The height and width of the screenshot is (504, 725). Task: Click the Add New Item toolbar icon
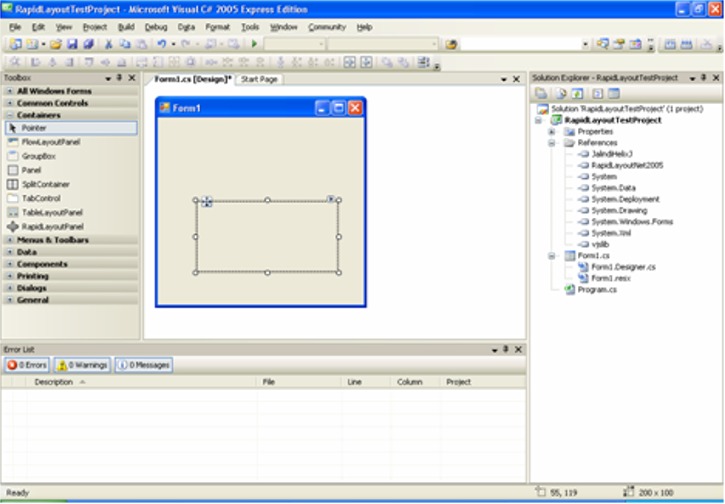pos(32,44)
